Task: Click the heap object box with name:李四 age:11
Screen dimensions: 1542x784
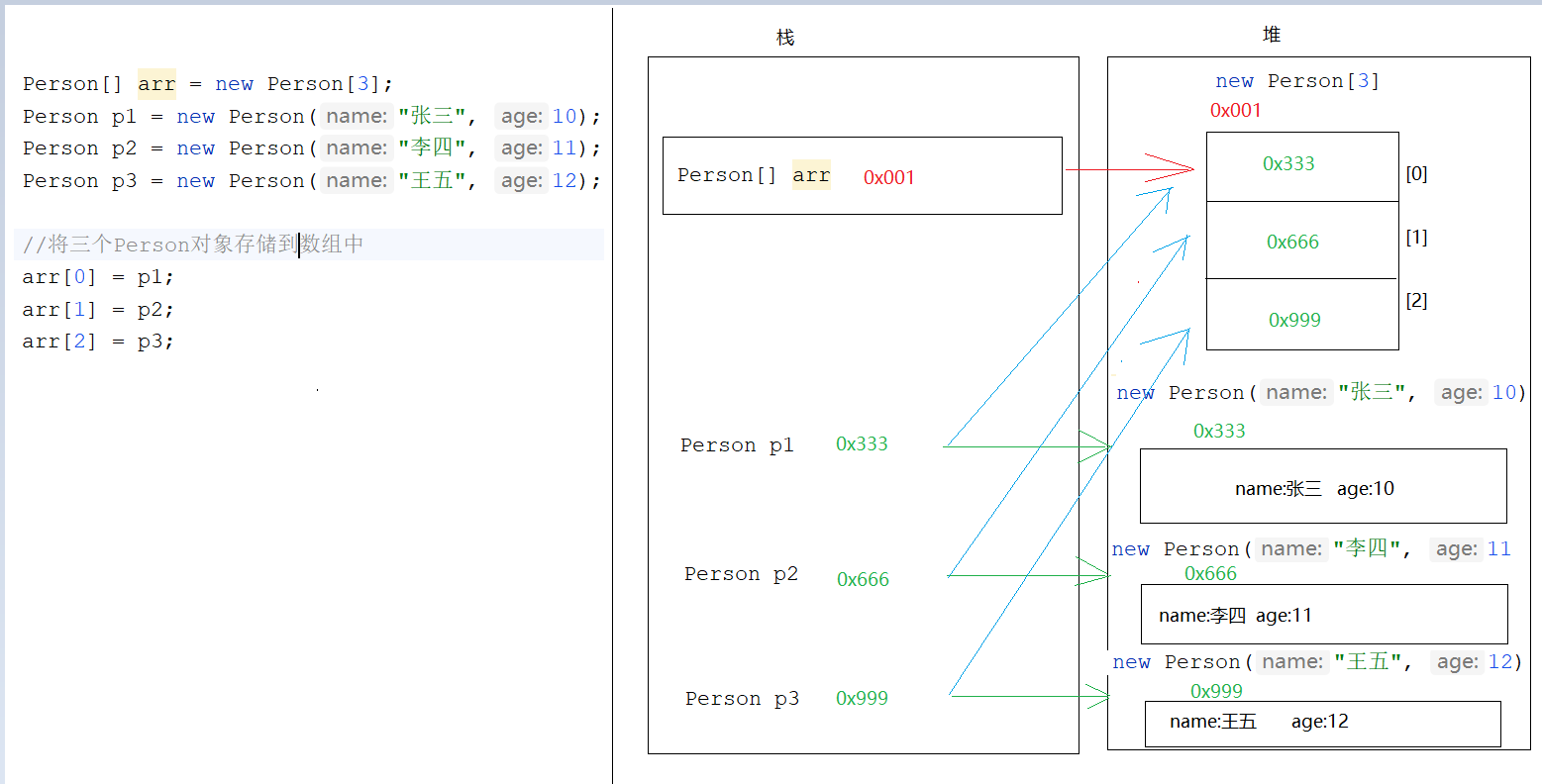Action: pos(1323,615)
